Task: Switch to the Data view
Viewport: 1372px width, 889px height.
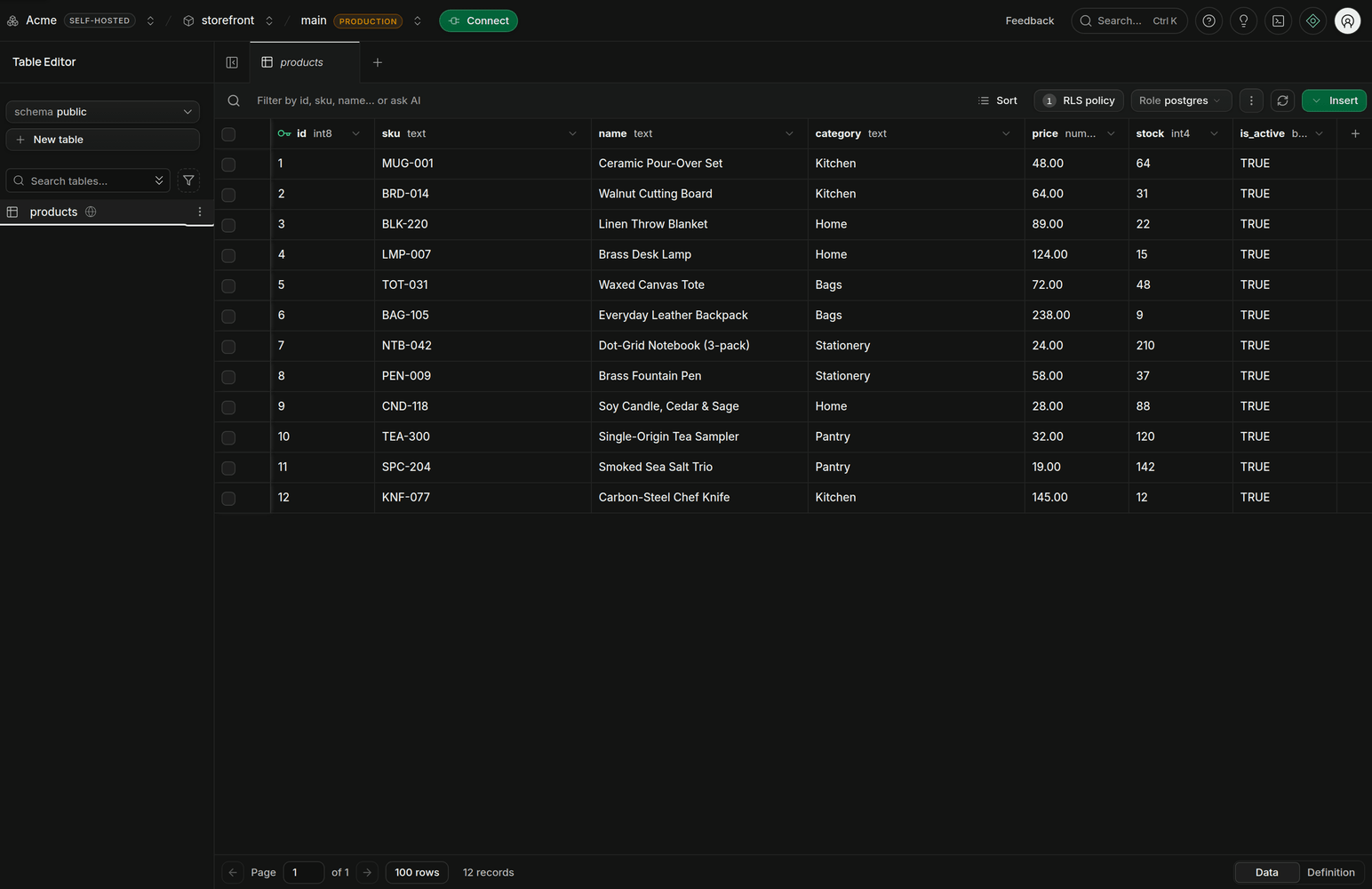Action: coord(1267,872)
